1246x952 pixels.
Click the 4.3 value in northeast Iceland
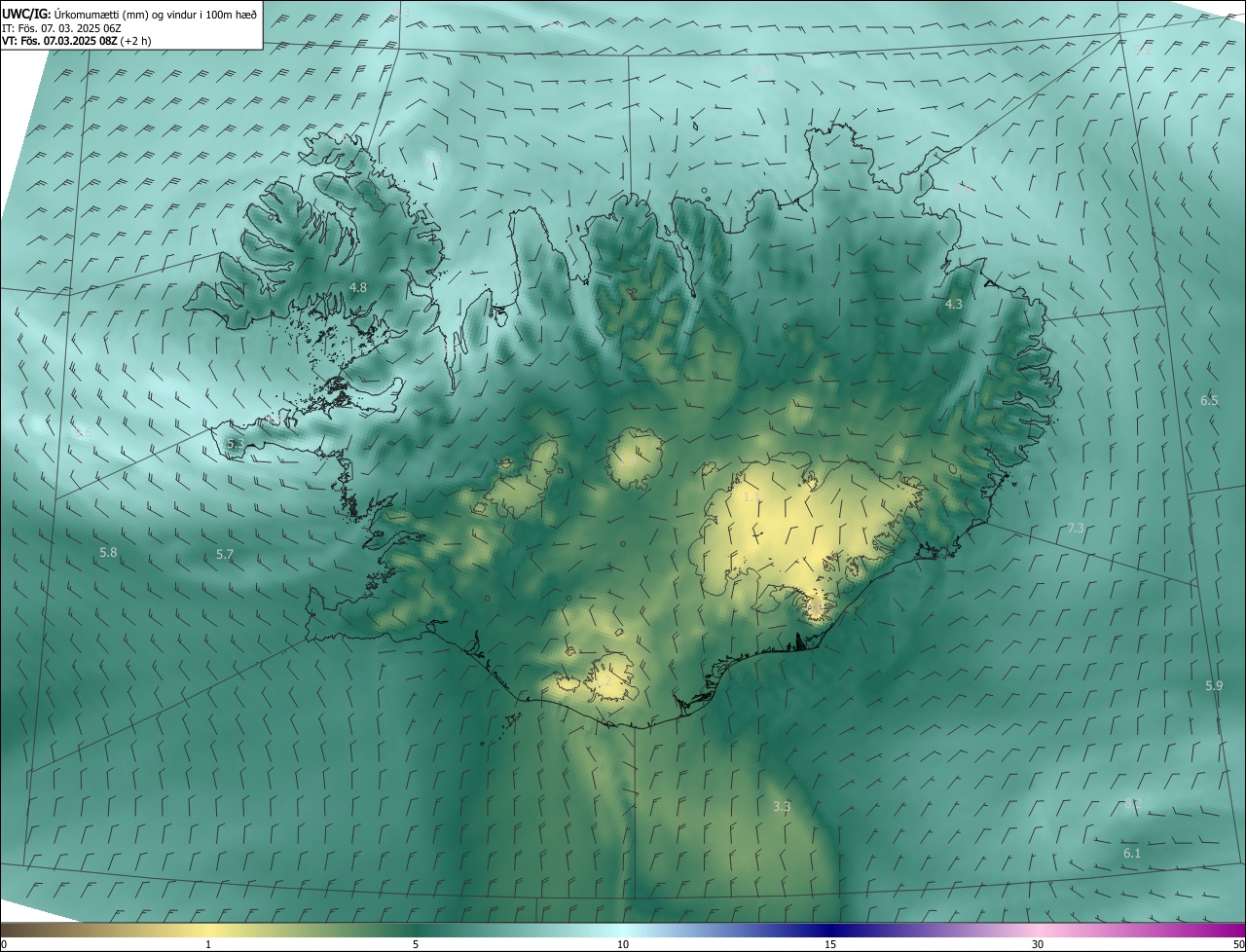(x=954, y=304)
